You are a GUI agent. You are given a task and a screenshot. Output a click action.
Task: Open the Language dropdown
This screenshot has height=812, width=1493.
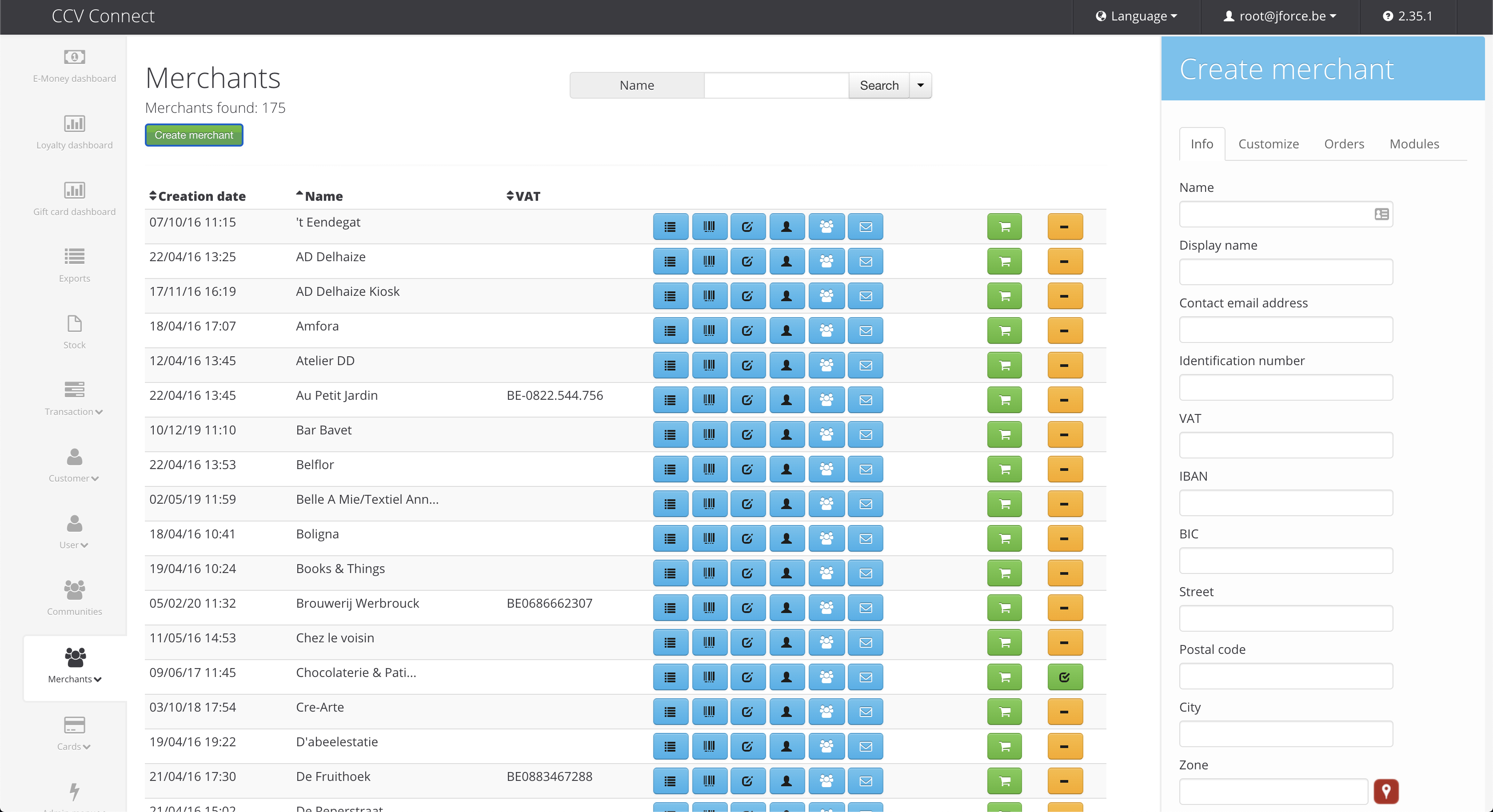click(1137, 16)
